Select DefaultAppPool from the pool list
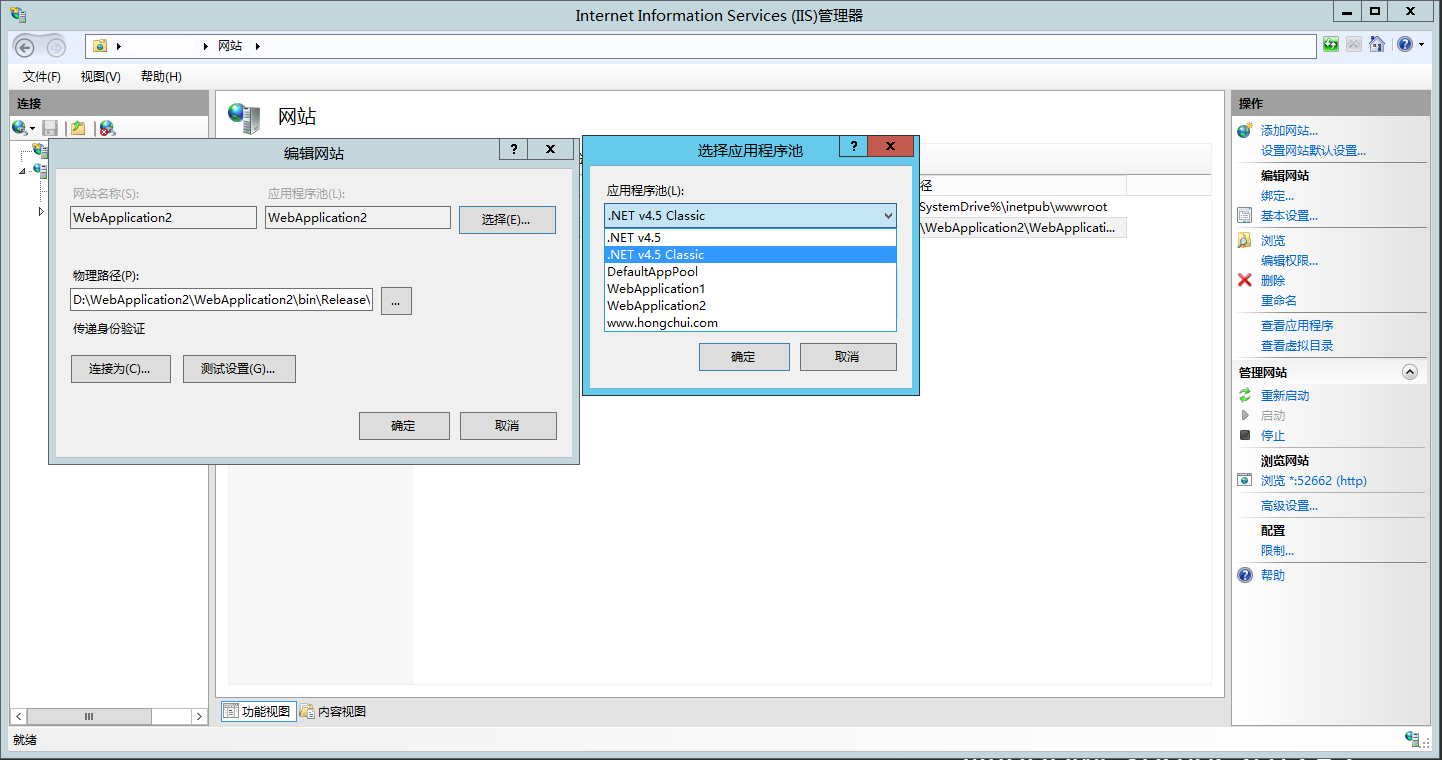This screenshot has width=1442, height=760. pos(651,271)
